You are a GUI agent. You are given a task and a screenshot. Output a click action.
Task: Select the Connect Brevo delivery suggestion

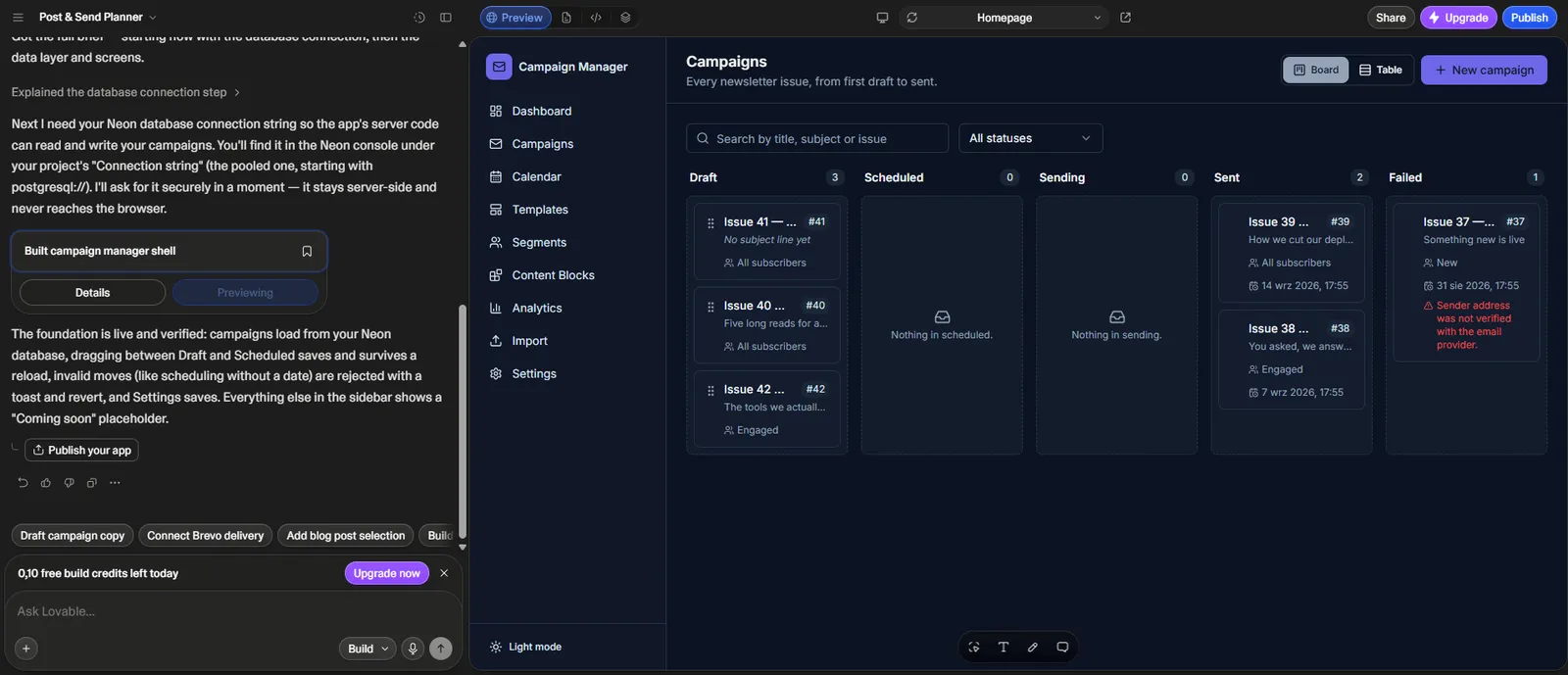205,535
